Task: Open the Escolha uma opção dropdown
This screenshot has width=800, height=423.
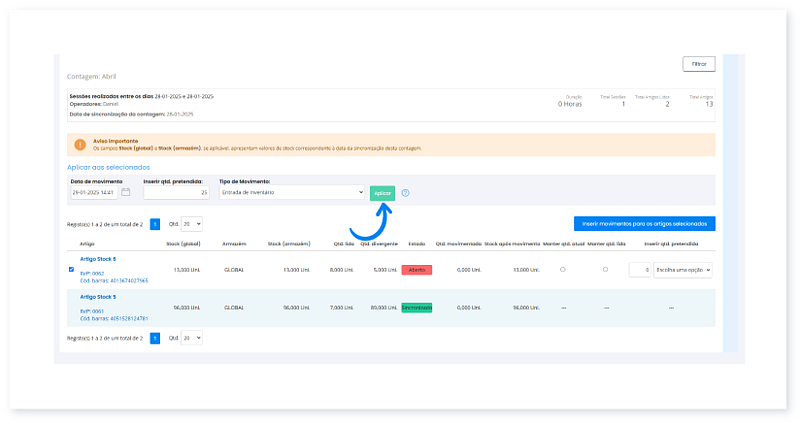Action: click(x=683, y=270)
